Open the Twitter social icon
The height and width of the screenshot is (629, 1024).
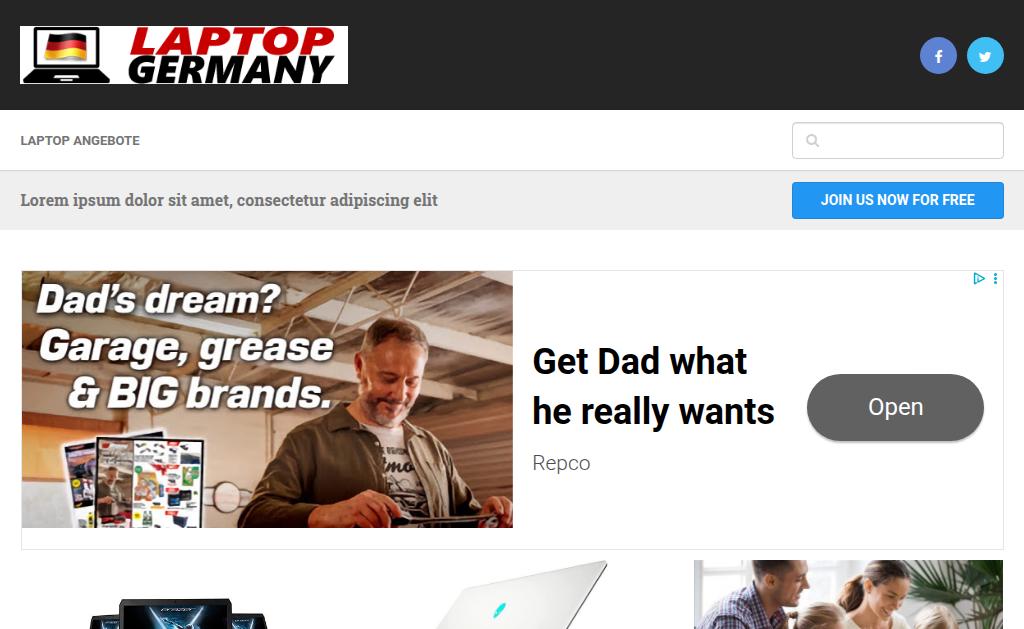[x=985, y=56]
